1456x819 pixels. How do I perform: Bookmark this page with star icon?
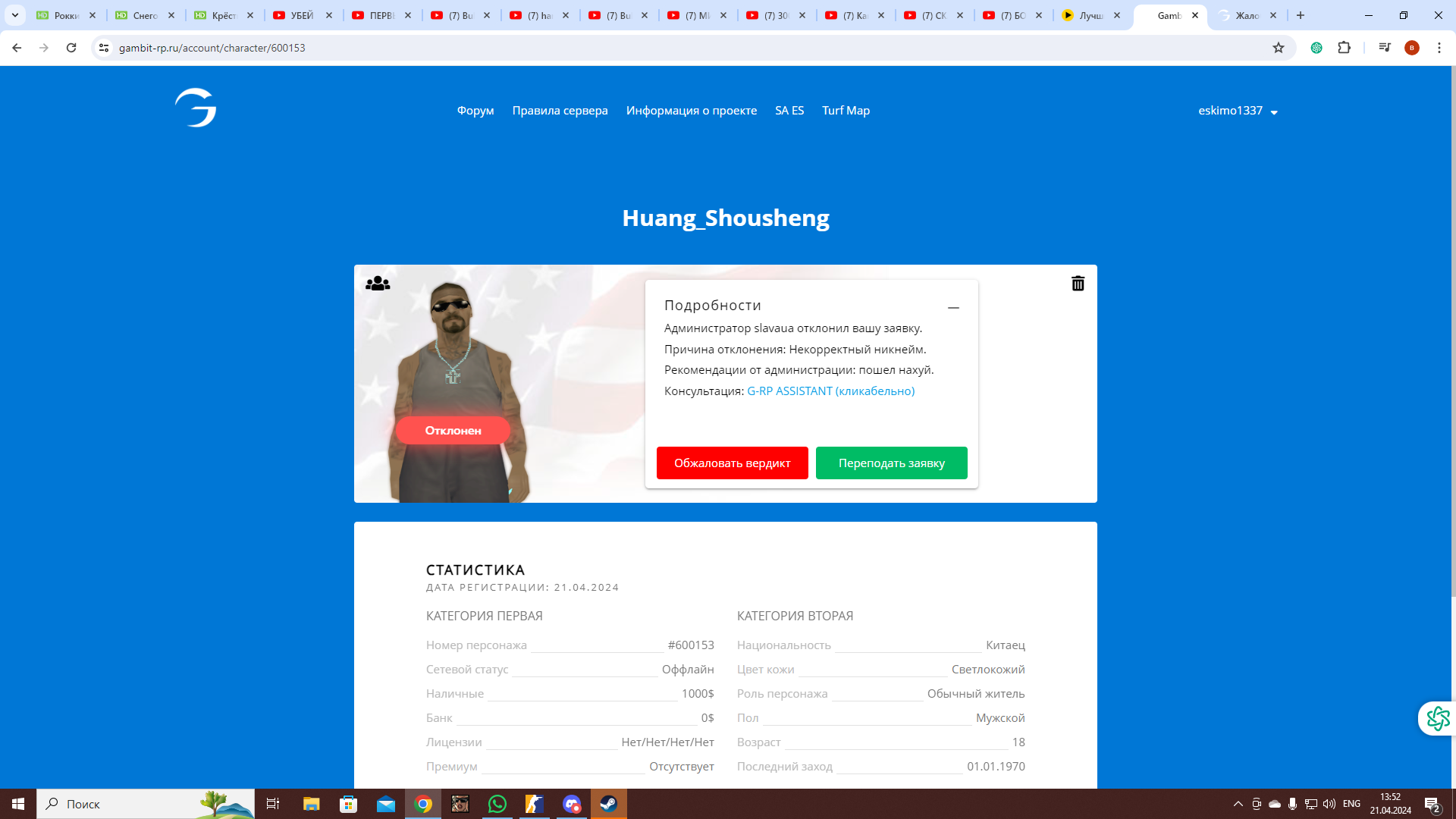[x=1279, y=48]
